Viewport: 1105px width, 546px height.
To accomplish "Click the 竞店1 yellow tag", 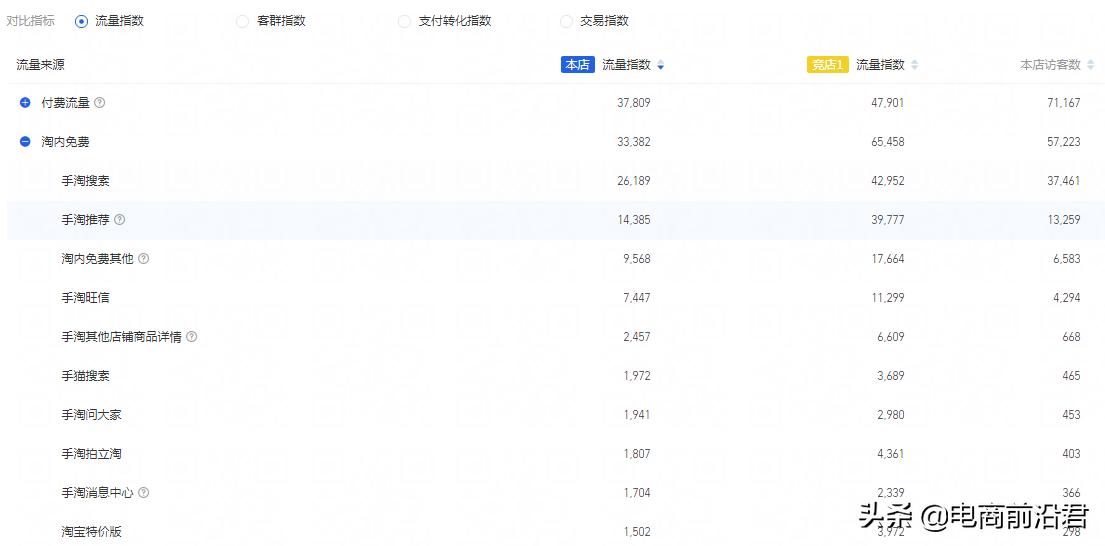I will tap(827, 65).
